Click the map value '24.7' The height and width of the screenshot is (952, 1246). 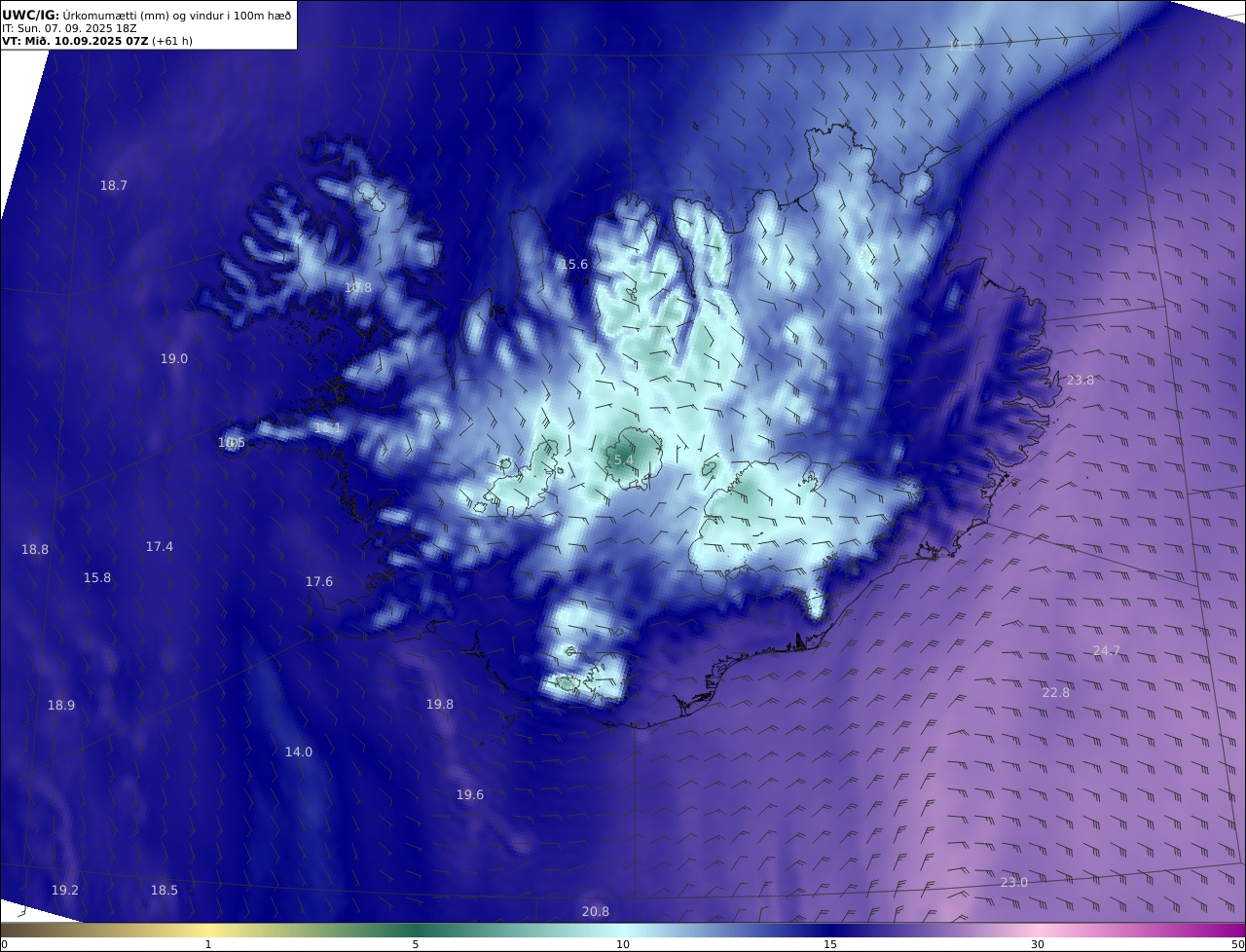[1107, 650]
